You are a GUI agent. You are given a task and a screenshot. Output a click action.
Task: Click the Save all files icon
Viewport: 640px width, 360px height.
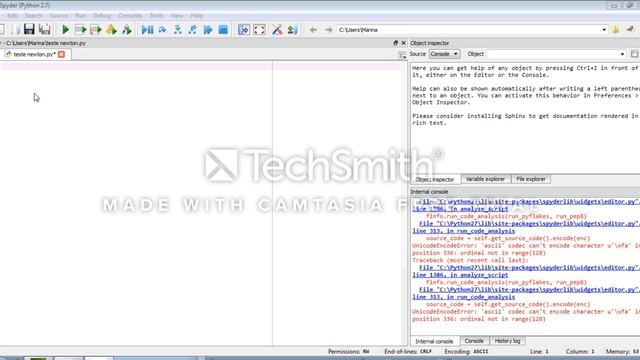pyautogui.click(x=44, y=29)
